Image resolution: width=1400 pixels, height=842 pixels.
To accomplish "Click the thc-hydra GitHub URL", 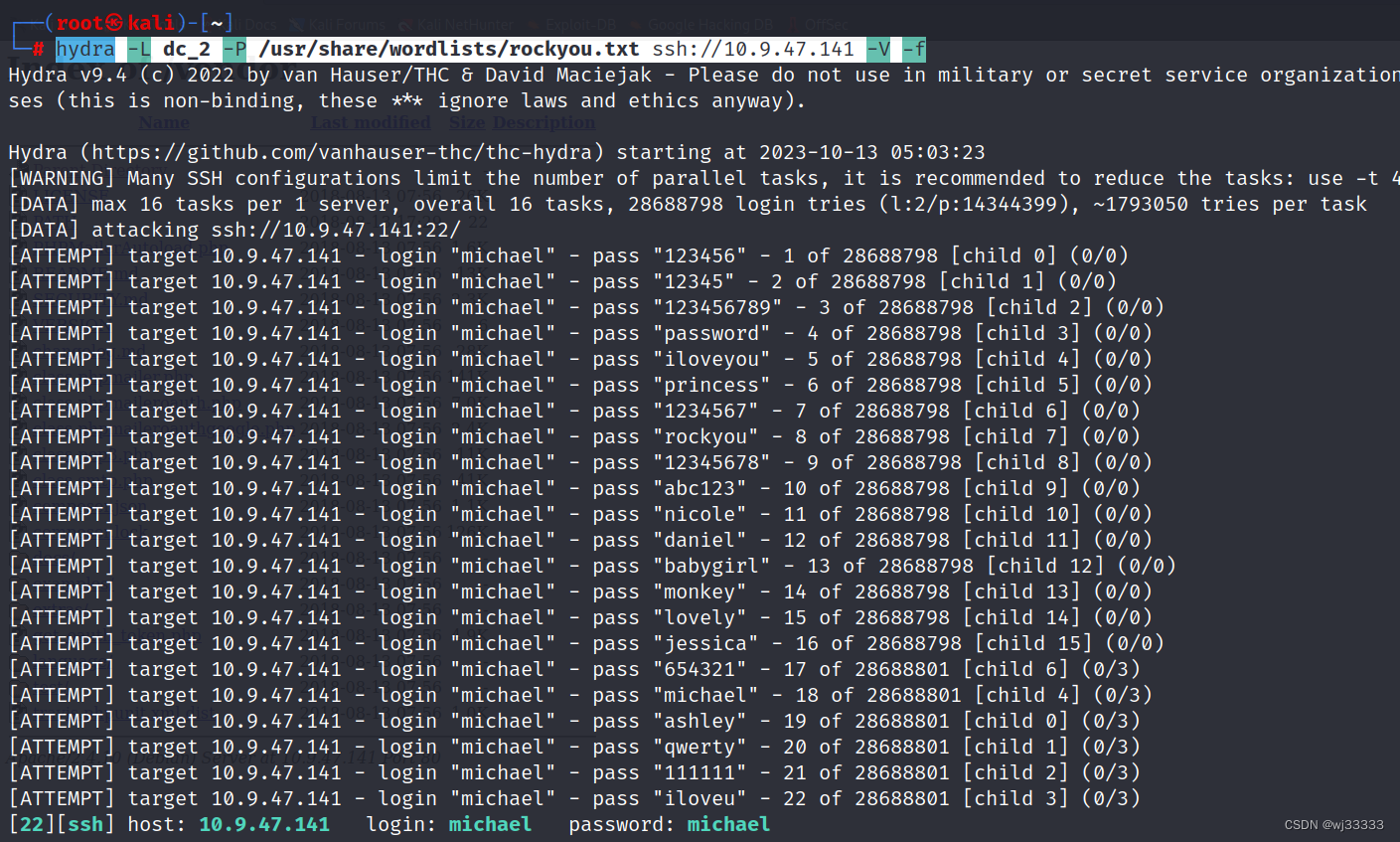I will click(348, 152).
